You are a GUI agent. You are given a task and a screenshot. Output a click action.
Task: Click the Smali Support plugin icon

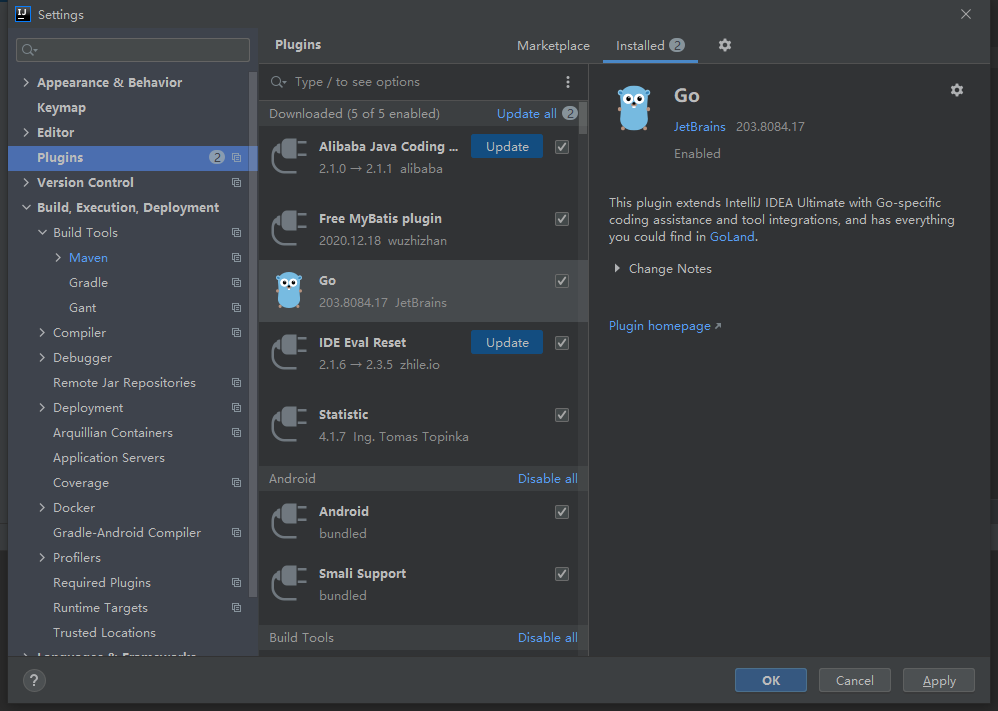coord(289,583)
